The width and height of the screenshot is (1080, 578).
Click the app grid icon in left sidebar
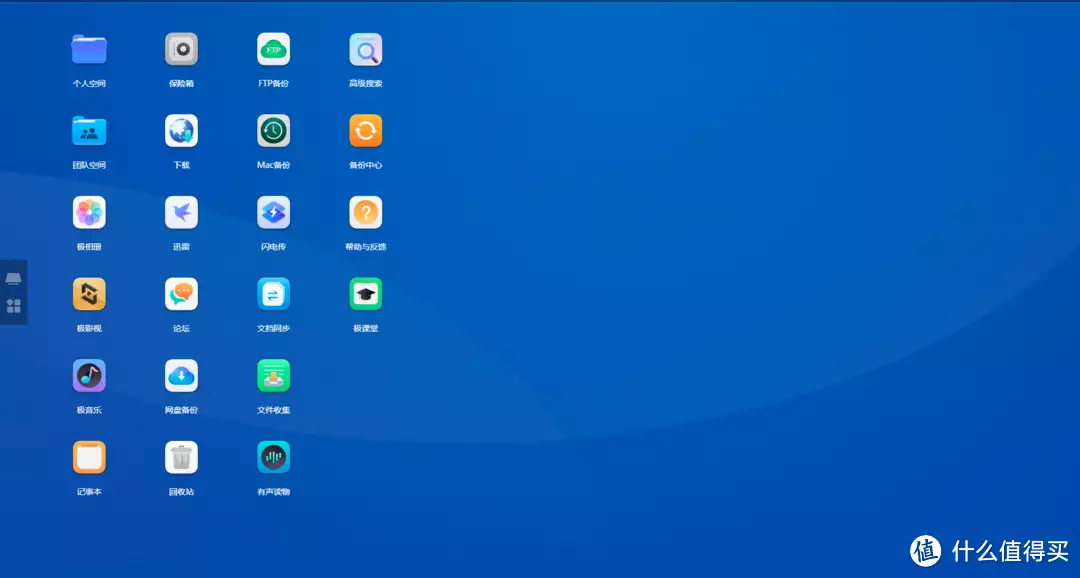point(14,306)
